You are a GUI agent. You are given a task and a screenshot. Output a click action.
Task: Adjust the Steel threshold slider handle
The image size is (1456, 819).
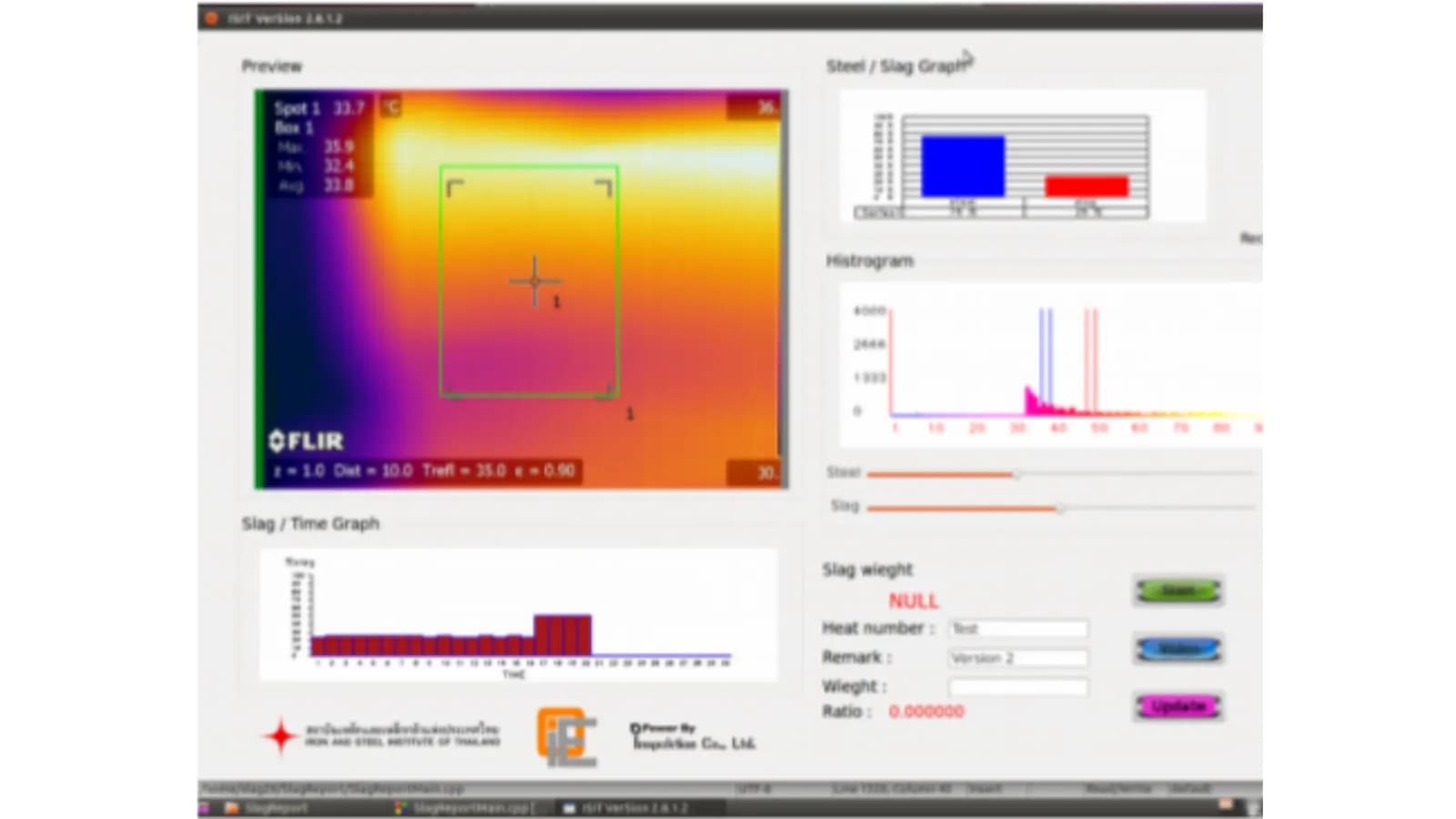click(x=1016, y=474)
